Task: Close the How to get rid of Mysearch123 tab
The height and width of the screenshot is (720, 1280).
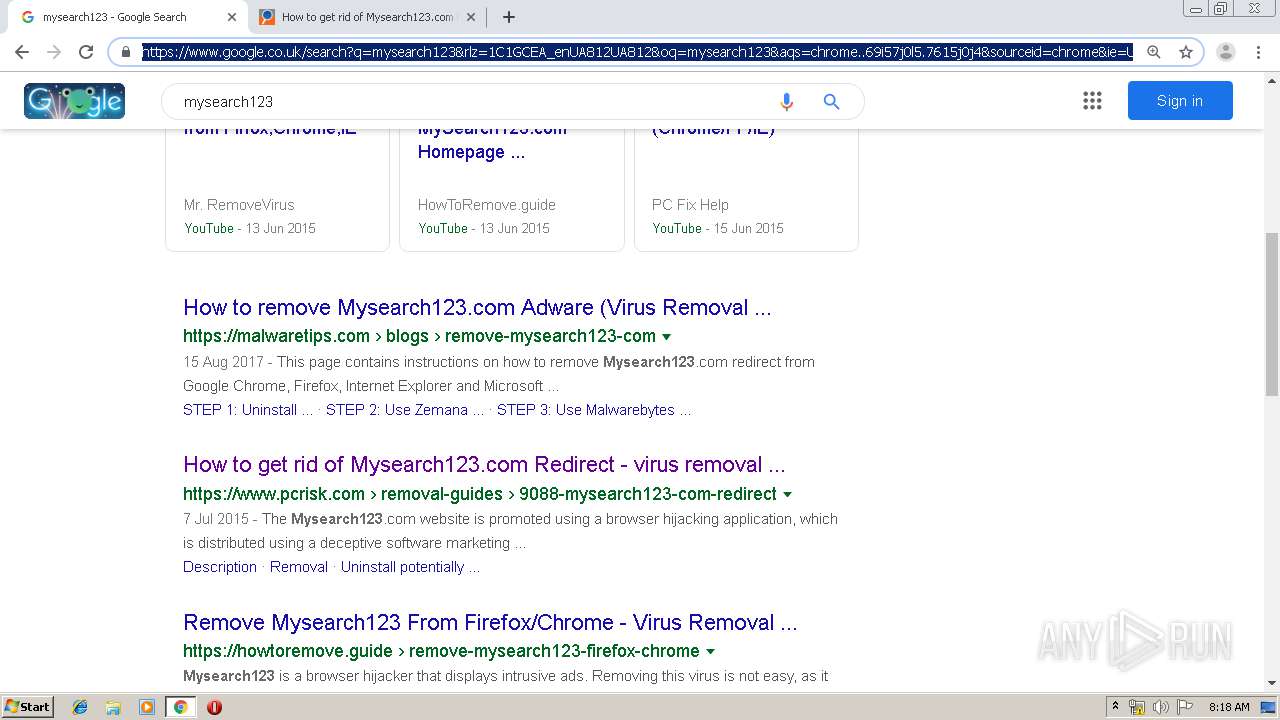Action: (471, 17)
